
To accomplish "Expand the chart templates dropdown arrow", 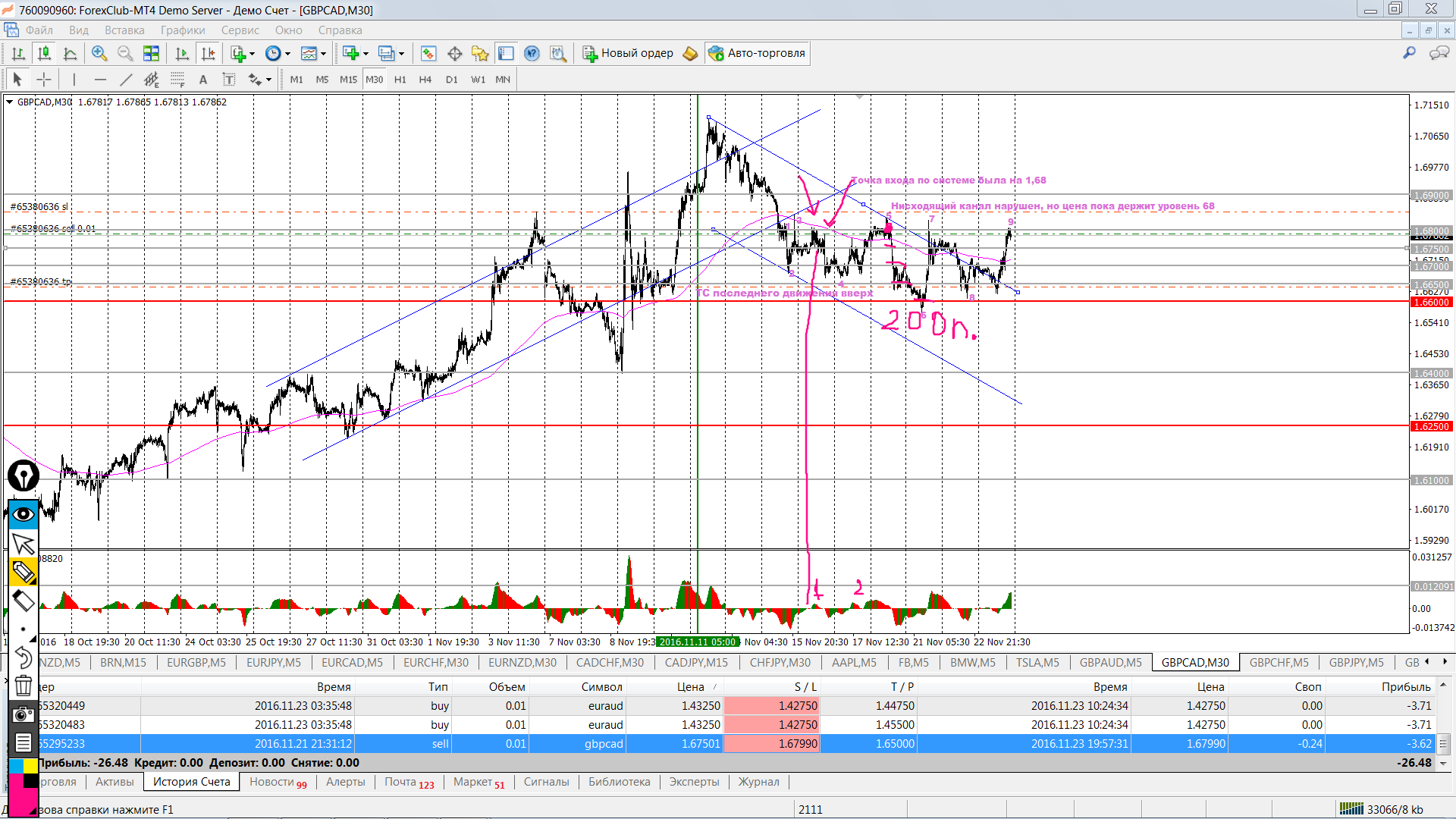I will pos(324,54).
